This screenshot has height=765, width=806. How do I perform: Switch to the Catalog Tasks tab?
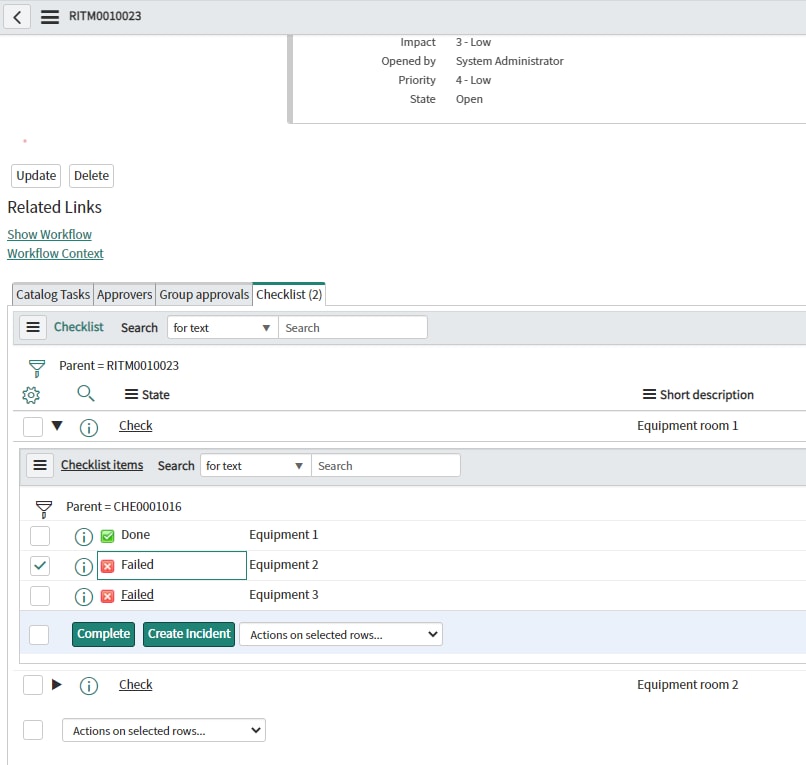tap(53, 295)
